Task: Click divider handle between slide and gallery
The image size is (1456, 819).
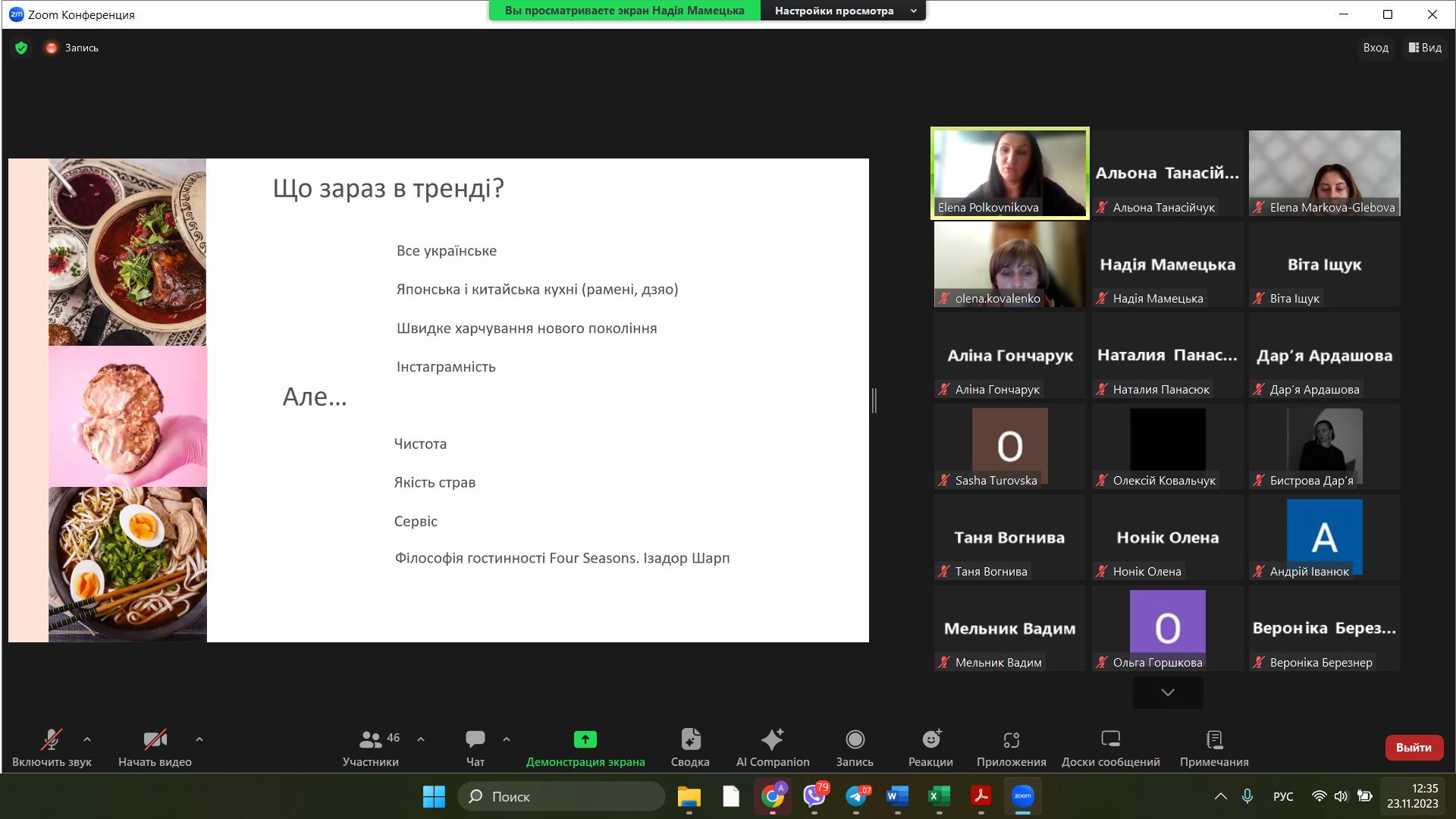Action: (874, 400)
